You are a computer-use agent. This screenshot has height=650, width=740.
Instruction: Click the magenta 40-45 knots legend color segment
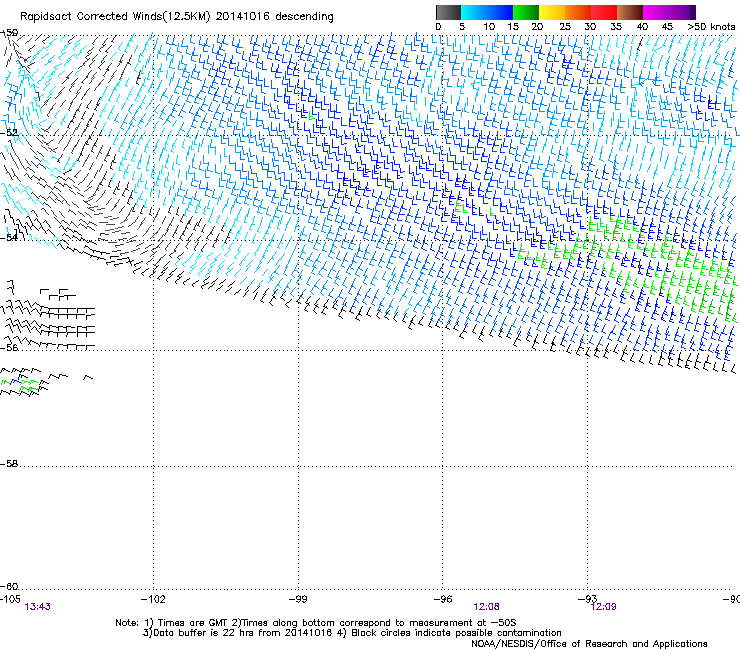(656, 12)
